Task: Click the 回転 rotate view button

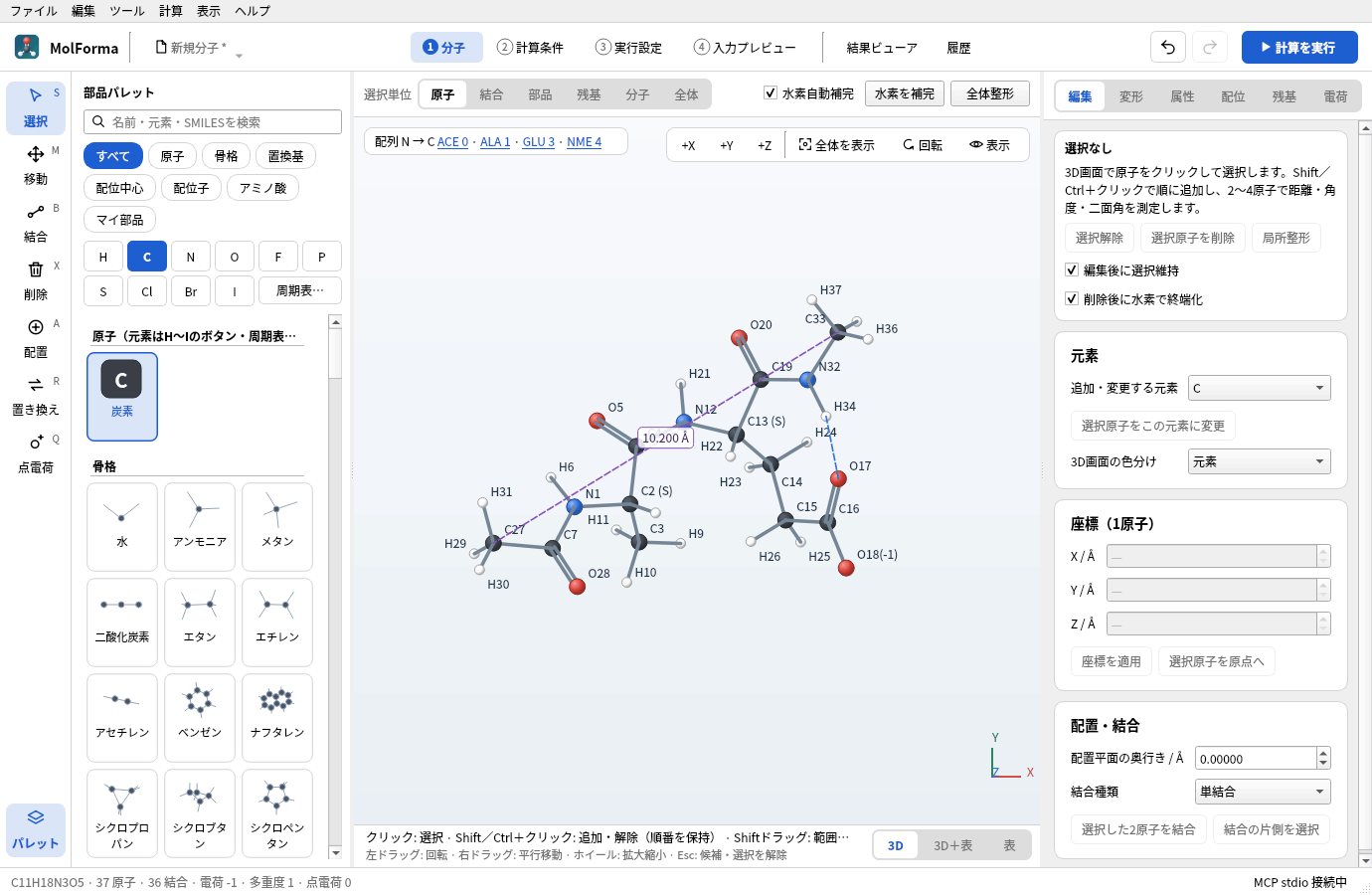Action: pos(923,145)
